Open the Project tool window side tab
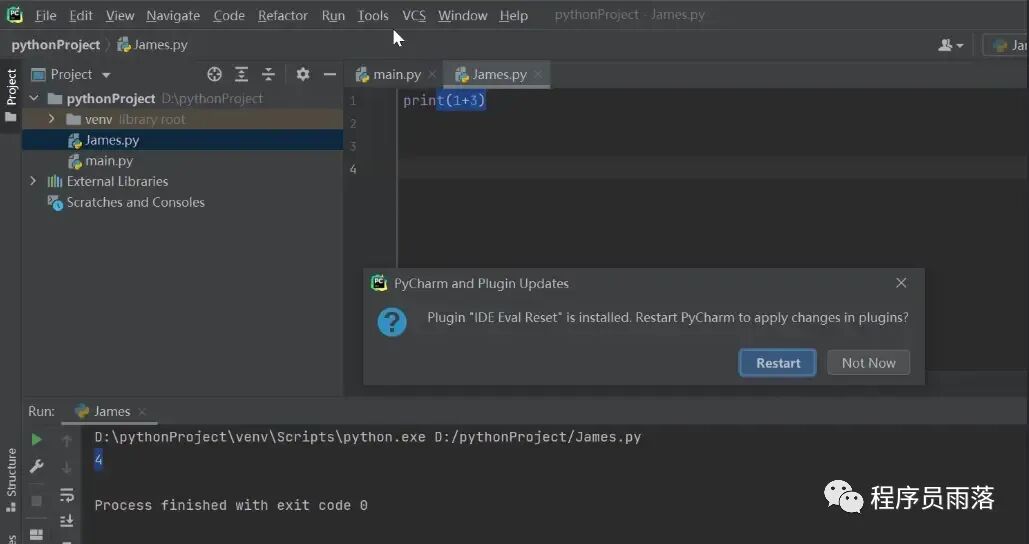The width and height of the screenshot is (1029, 544). tap(11, 96)
